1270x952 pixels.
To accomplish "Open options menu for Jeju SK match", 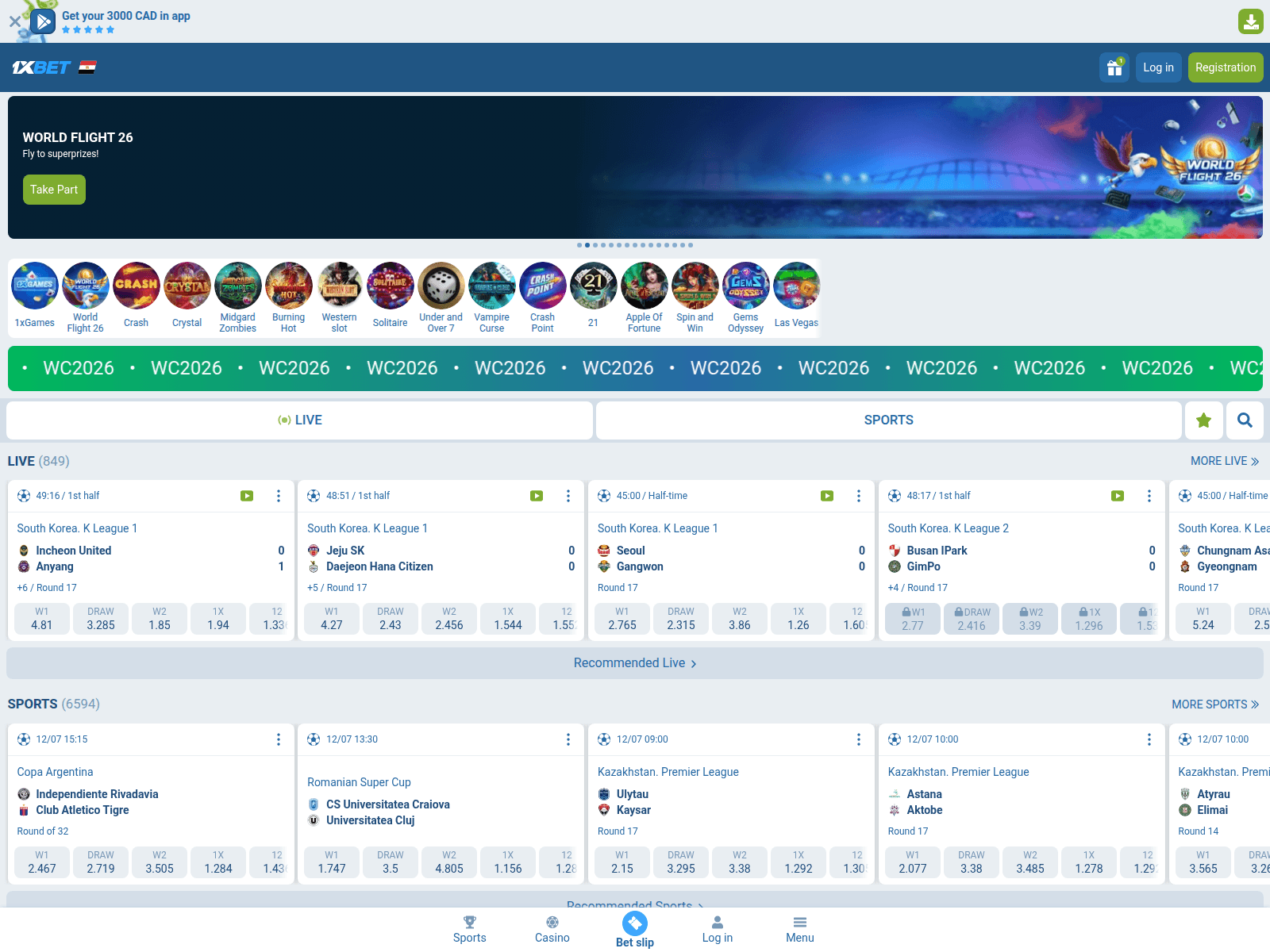I will 568,496.
